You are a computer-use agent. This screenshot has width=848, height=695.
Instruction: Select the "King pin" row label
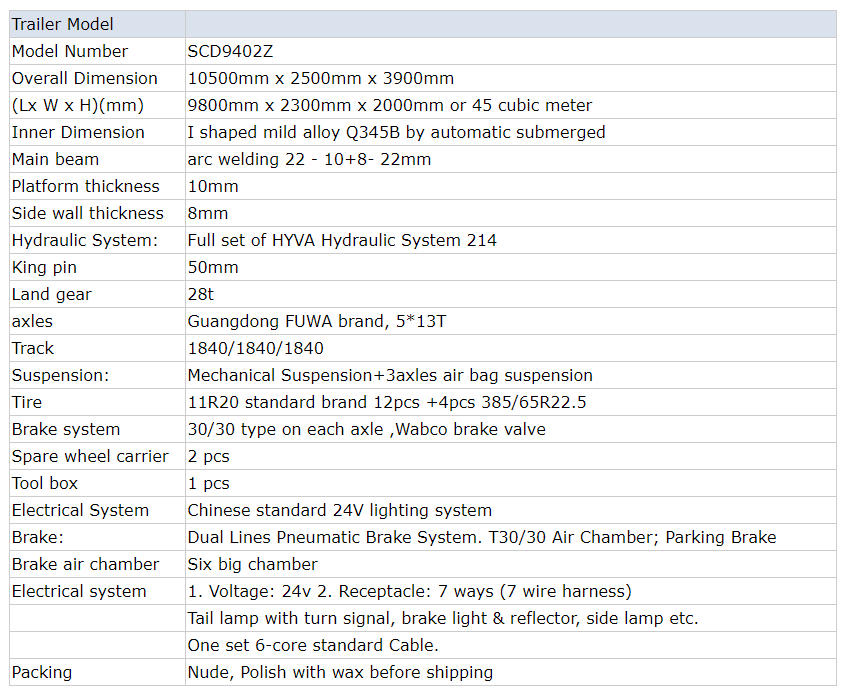tap(44, 267)
